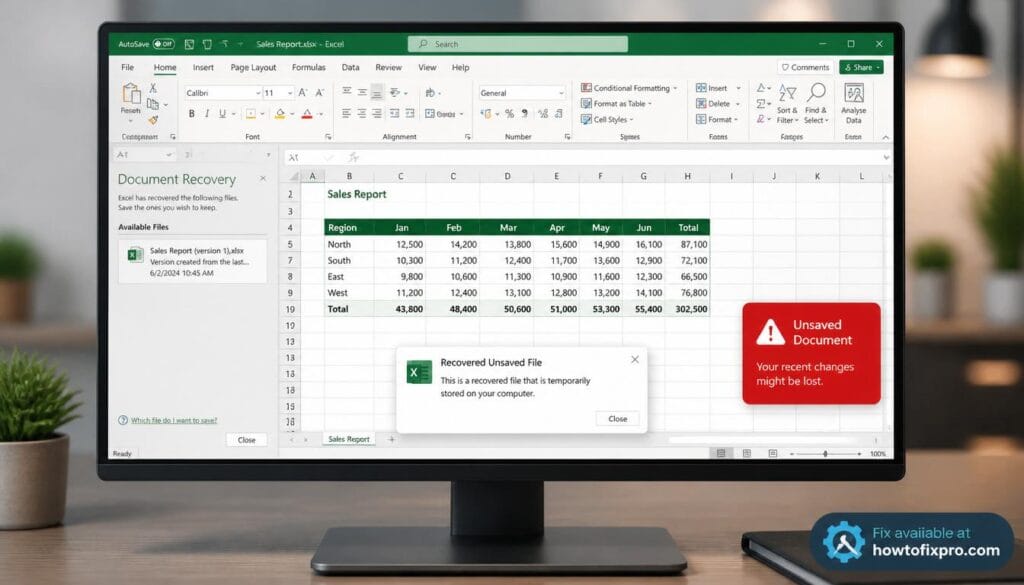The width and height of the screenshot is (1024, 585).
Task: Switch to the Insert ribbon tab
Action: click(203, 67)
